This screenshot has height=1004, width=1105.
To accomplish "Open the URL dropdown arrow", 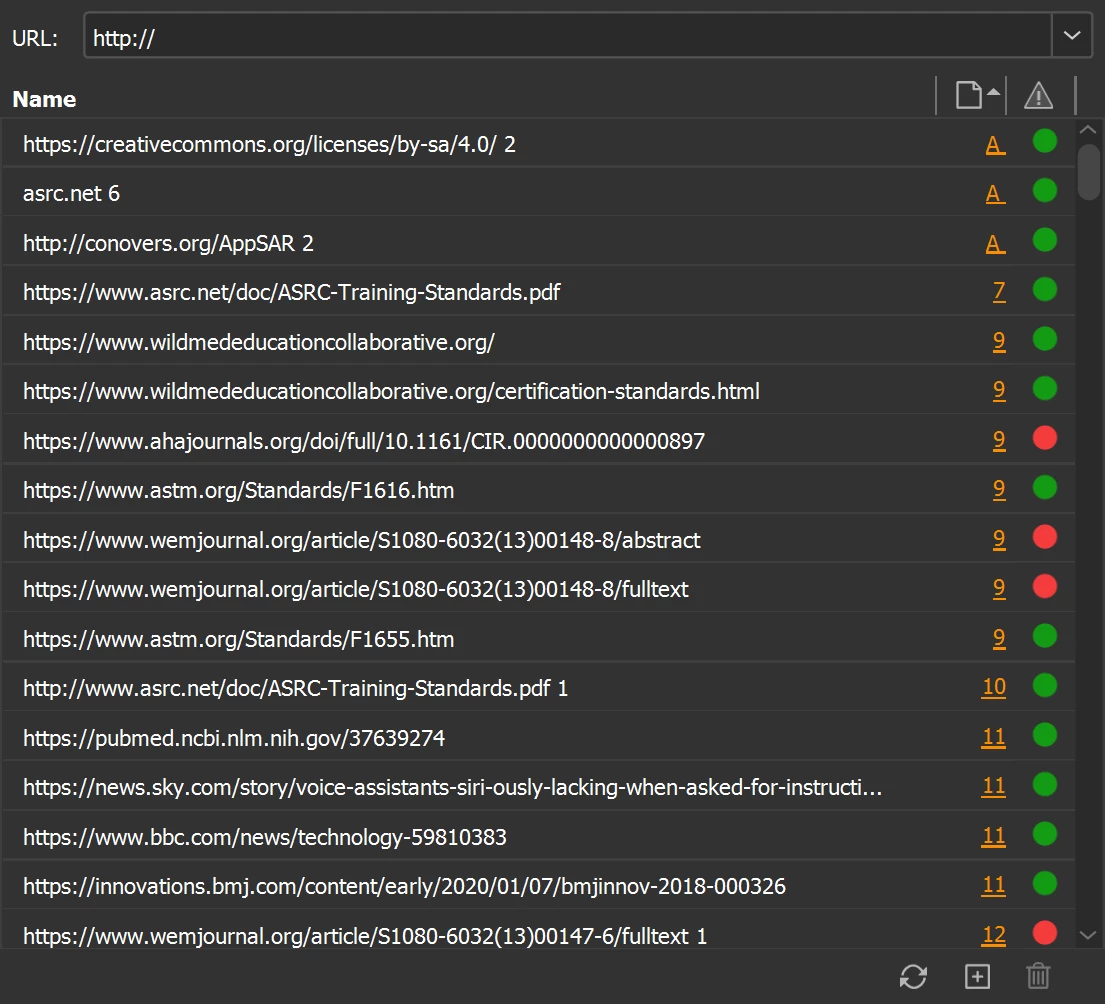I will coord(1072,35).
